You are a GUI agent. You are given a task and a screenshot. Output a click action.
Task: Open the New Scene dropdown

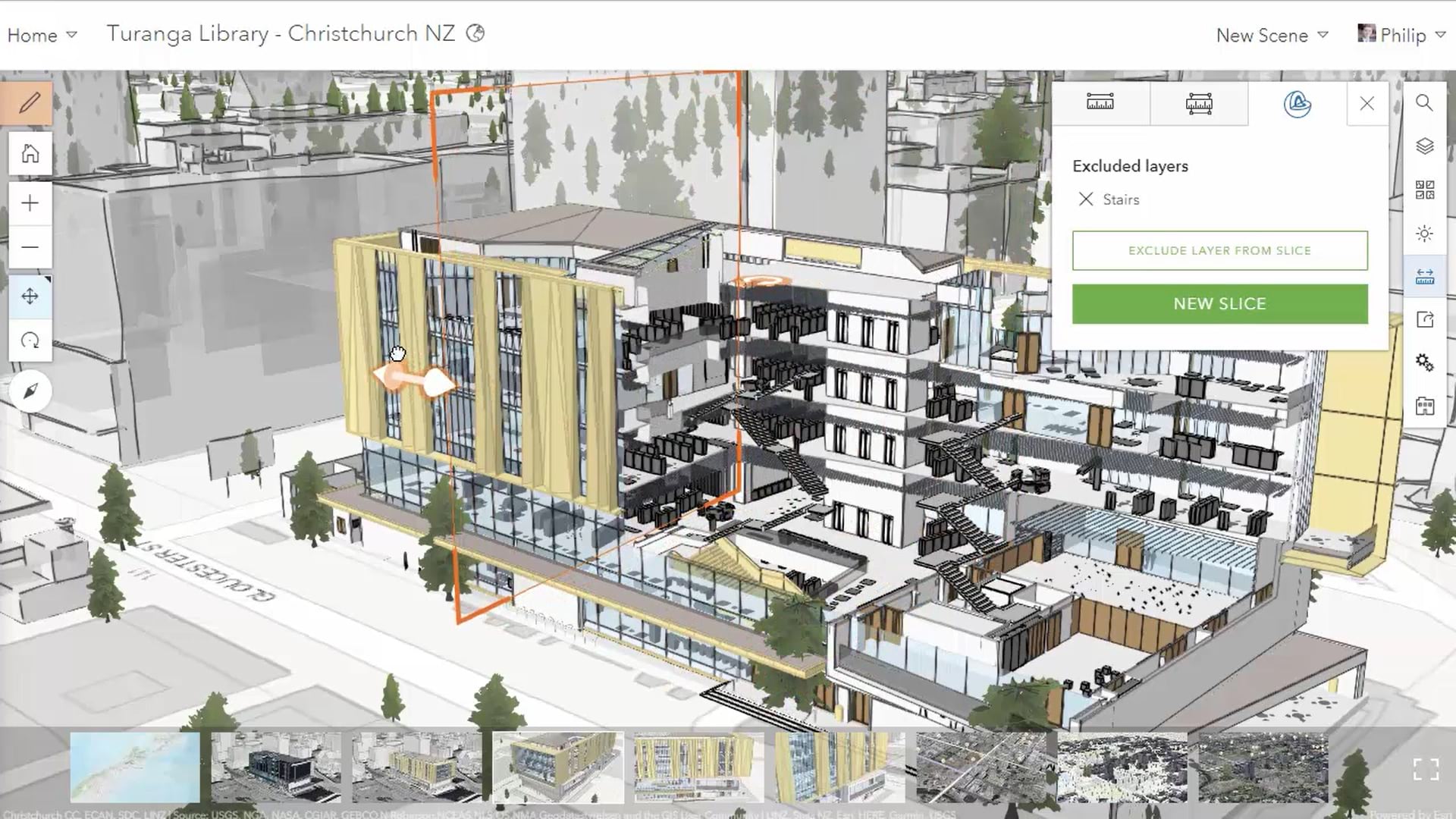click(x=1272, y=35)
